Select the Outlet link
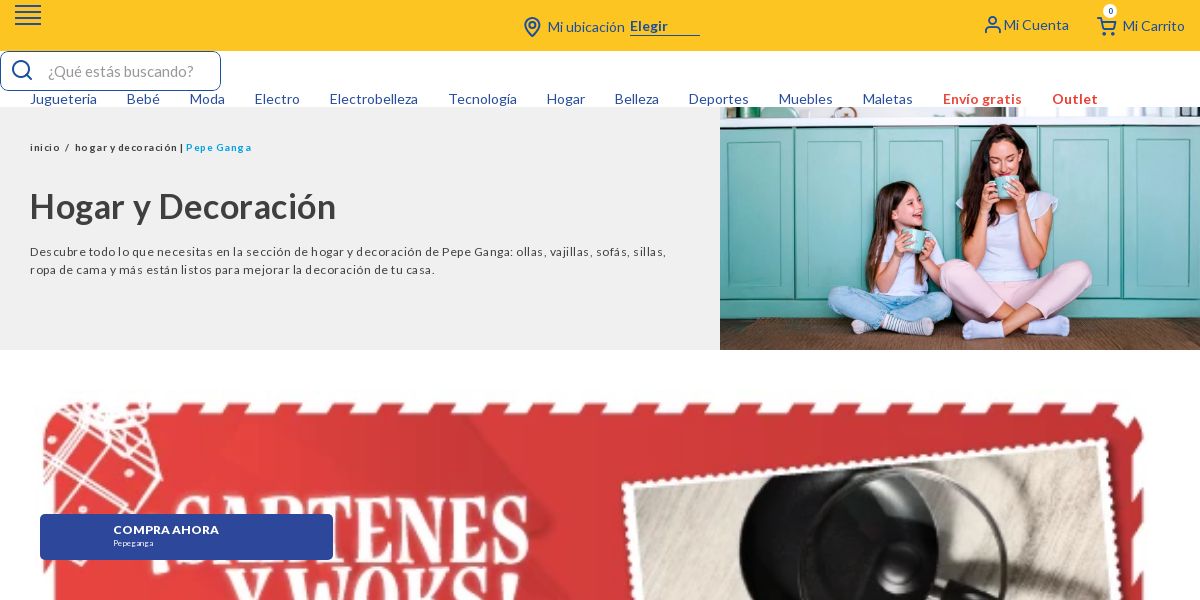This screenshot has width=1200, height=600. click(1075, 99)
